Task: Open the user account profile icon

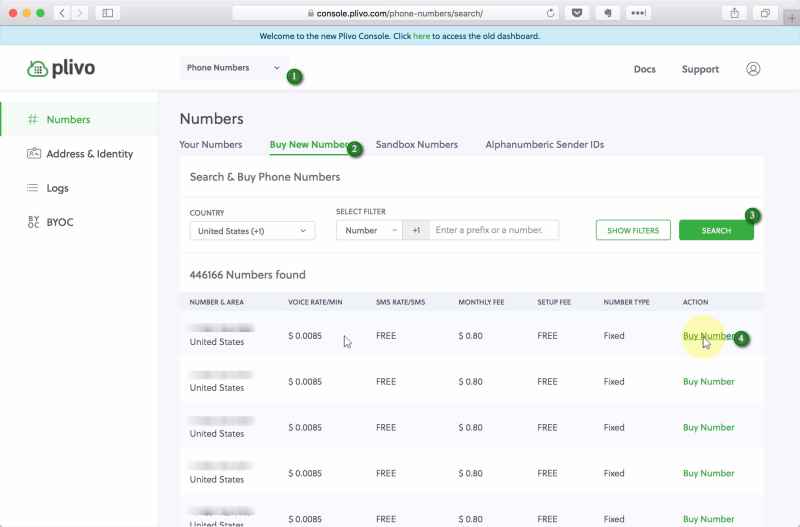Action: pos(753,69)
